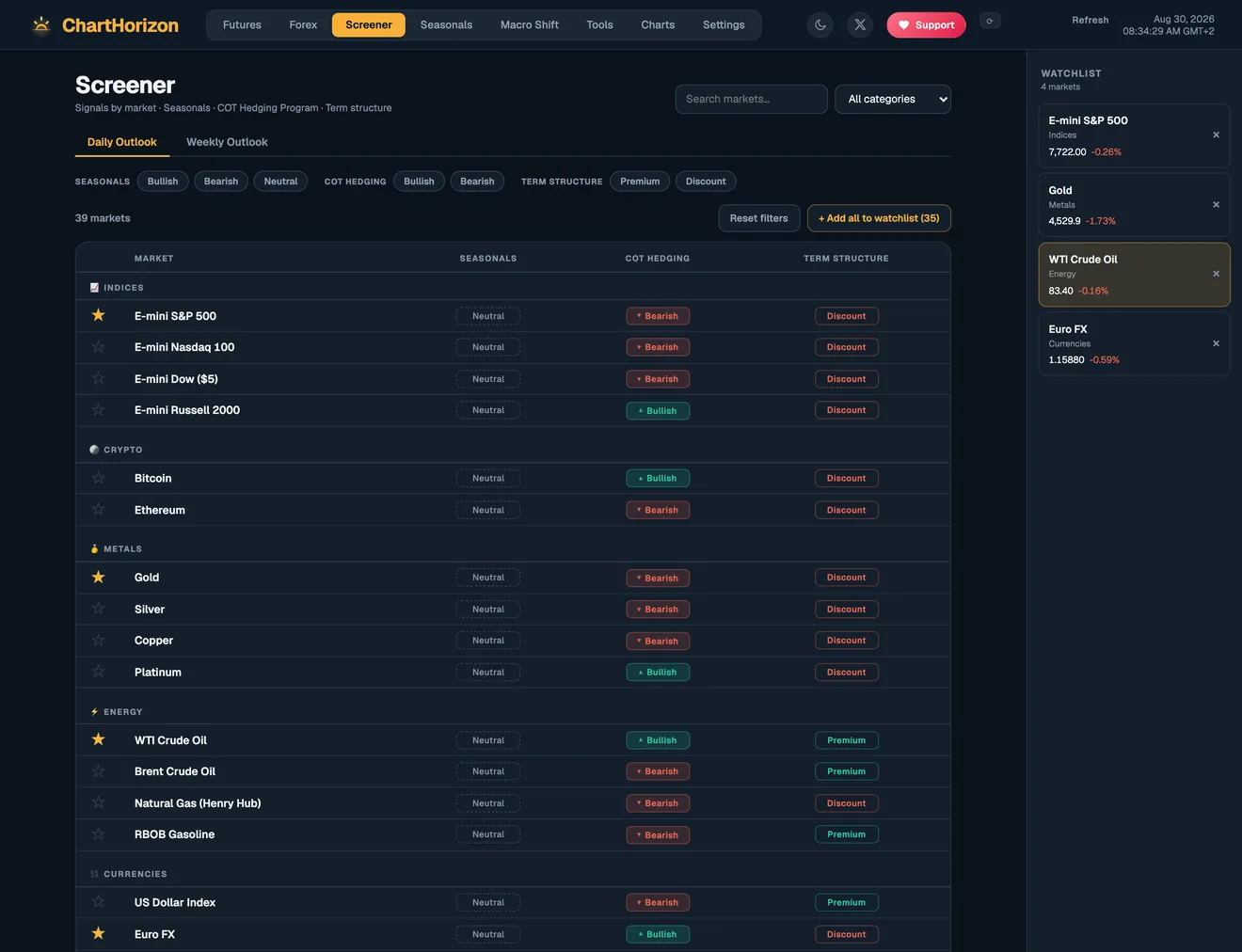The height and width of the screenshot is (952, 1242).
Task: Star the Silver market row
Action: coord(98,609)
